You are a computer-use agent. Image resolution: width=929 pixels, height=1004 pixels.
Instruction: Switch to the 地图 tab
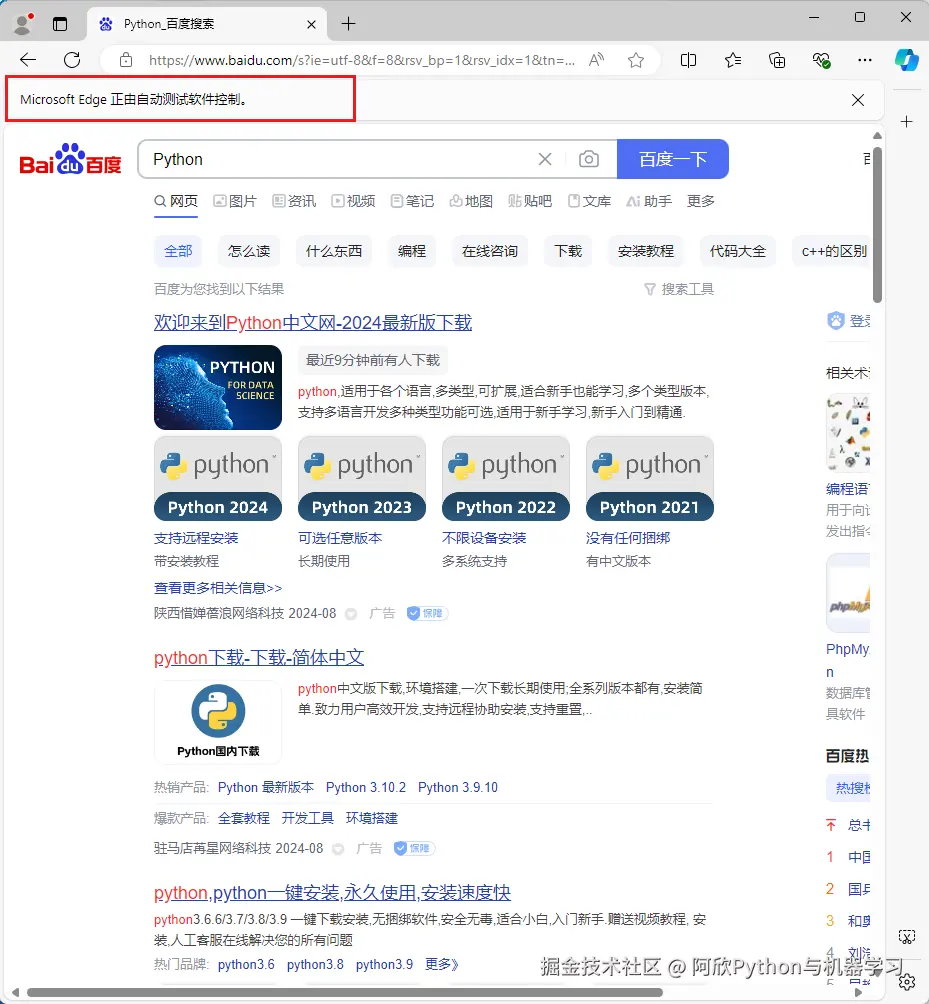[x=471, y=201]
